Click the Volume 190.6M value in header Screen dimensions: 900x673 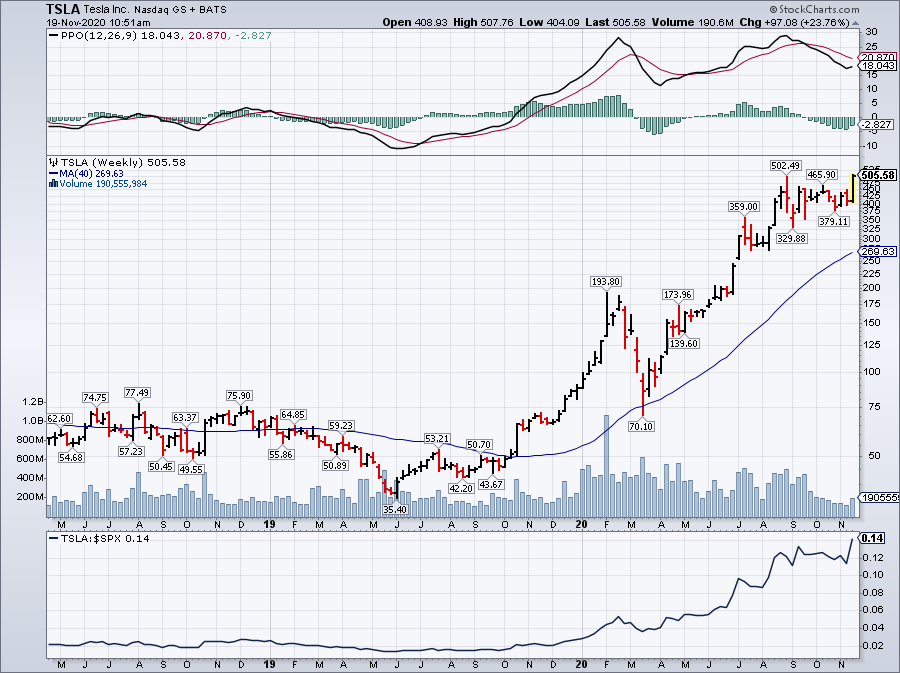pos(692,22)
